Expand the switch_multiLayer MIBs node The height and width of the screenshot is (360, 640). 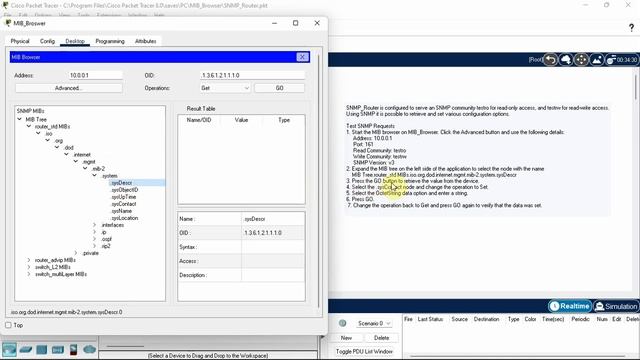coord(29,274)
